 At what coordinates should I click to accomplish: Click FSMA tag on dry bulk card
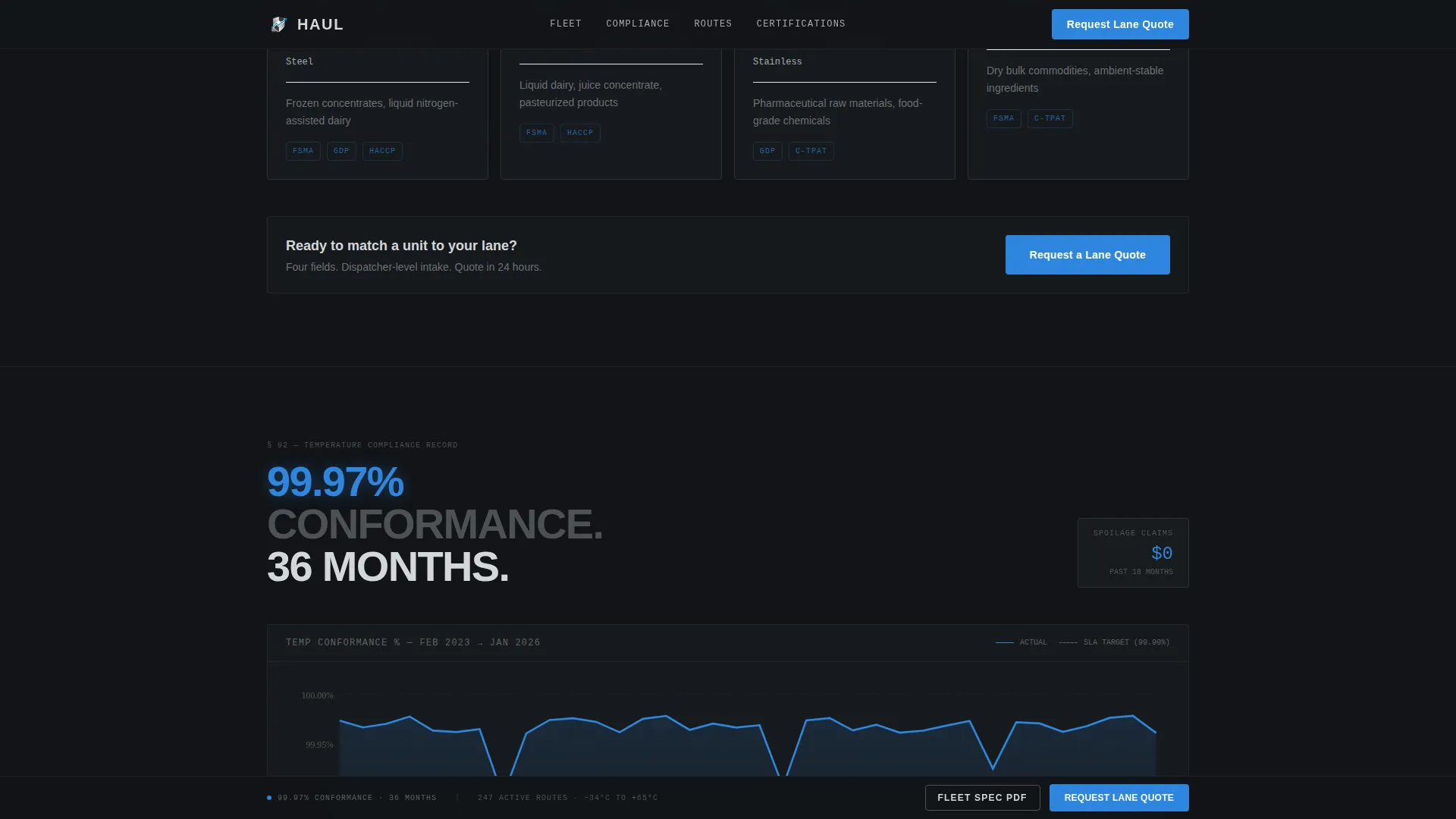pyautogui.click(x=1003, y=118)
